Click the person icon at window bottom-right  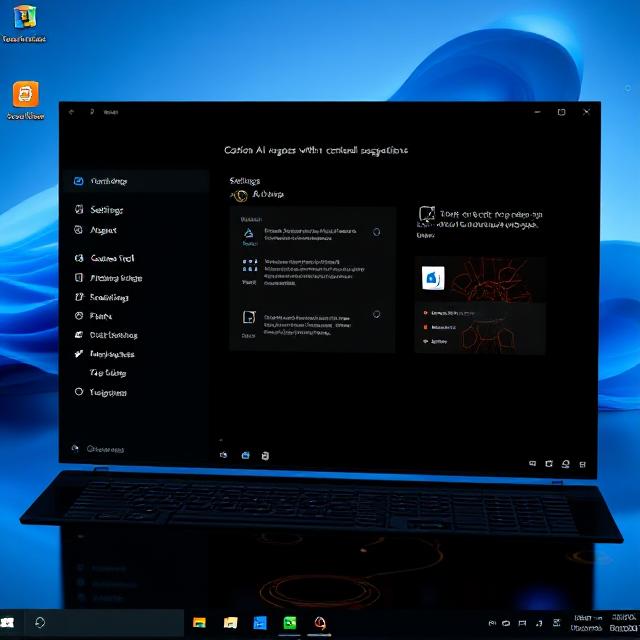click(x=565, y=464)
